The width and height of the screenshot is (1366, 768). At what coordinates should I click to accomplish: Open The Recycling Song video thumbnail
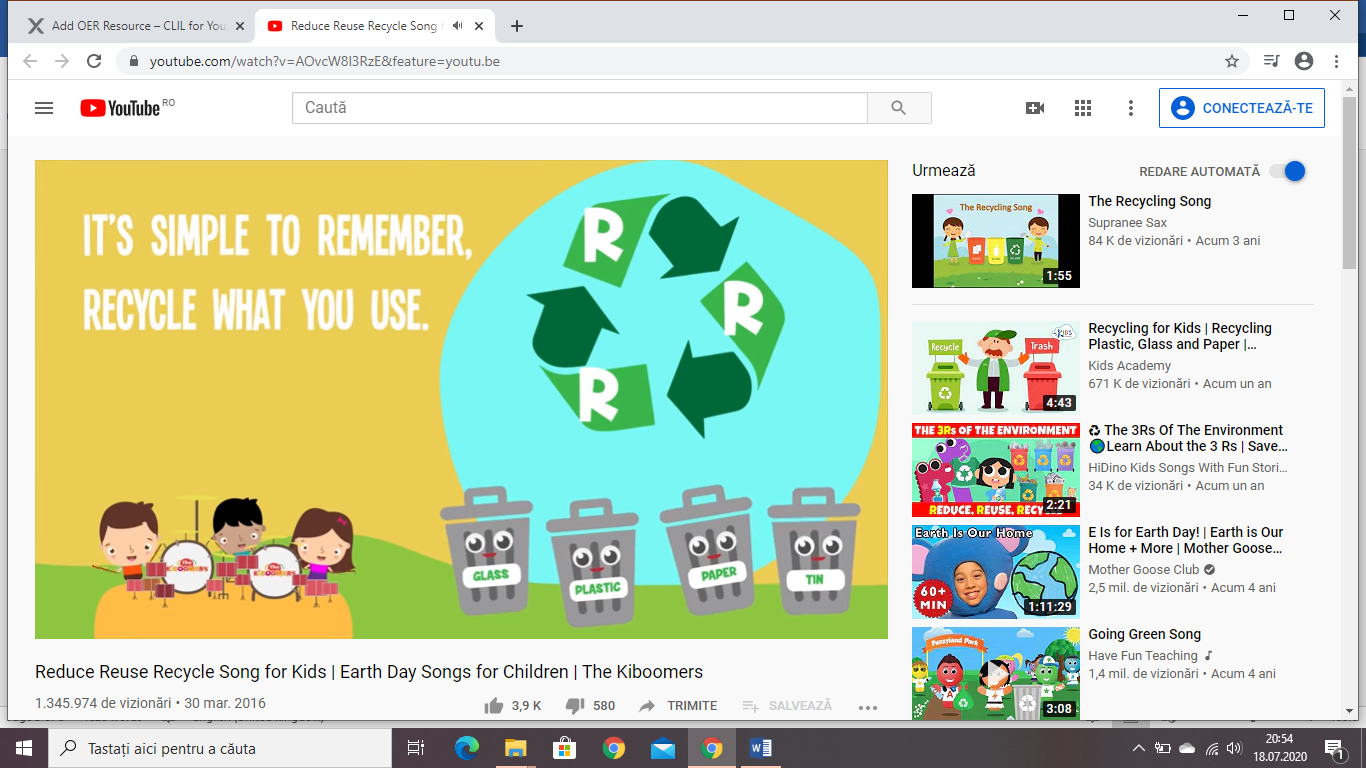pos(995,241)
